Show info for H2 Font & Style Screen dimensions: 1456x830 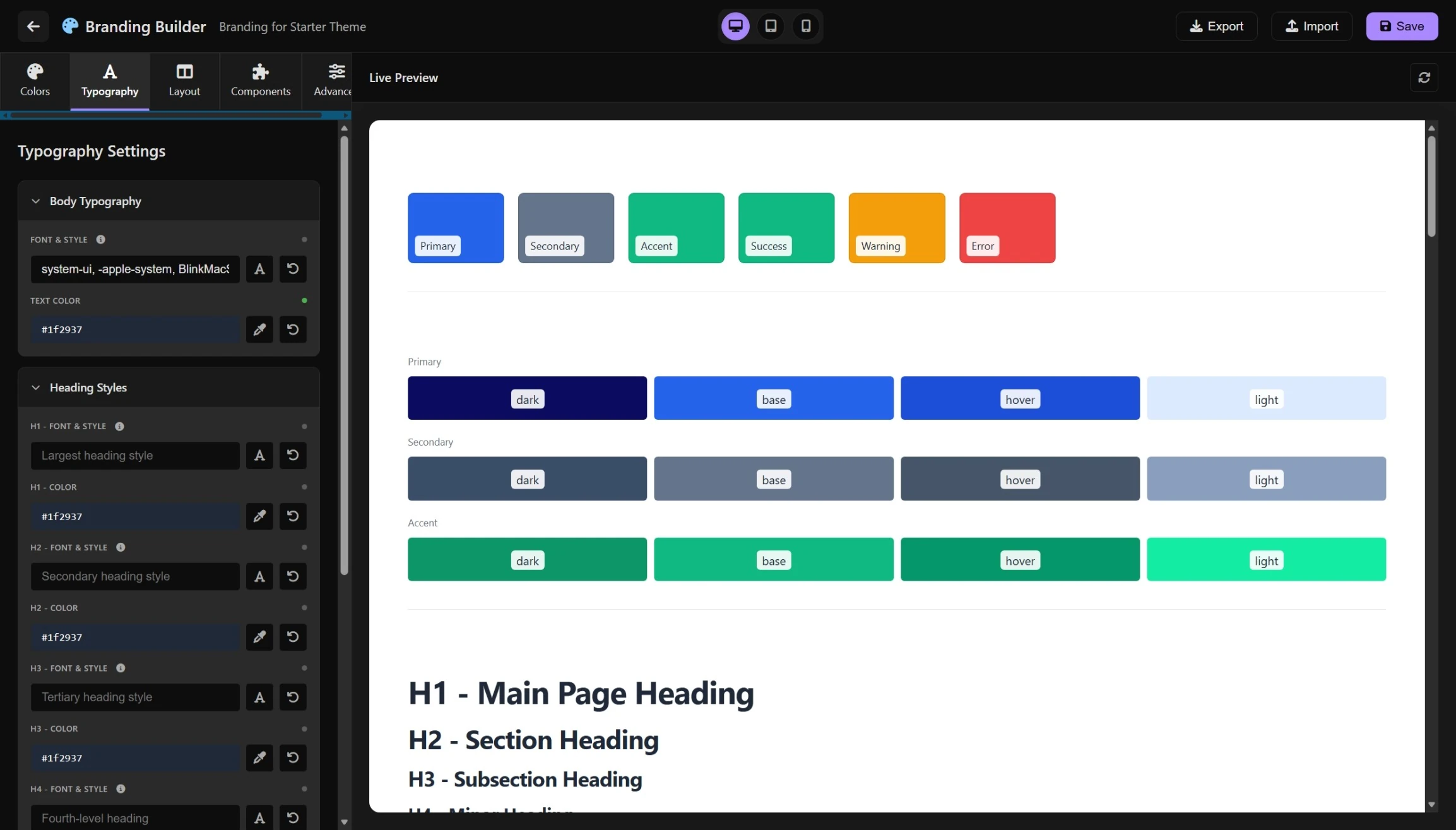[x=121, y=547]
